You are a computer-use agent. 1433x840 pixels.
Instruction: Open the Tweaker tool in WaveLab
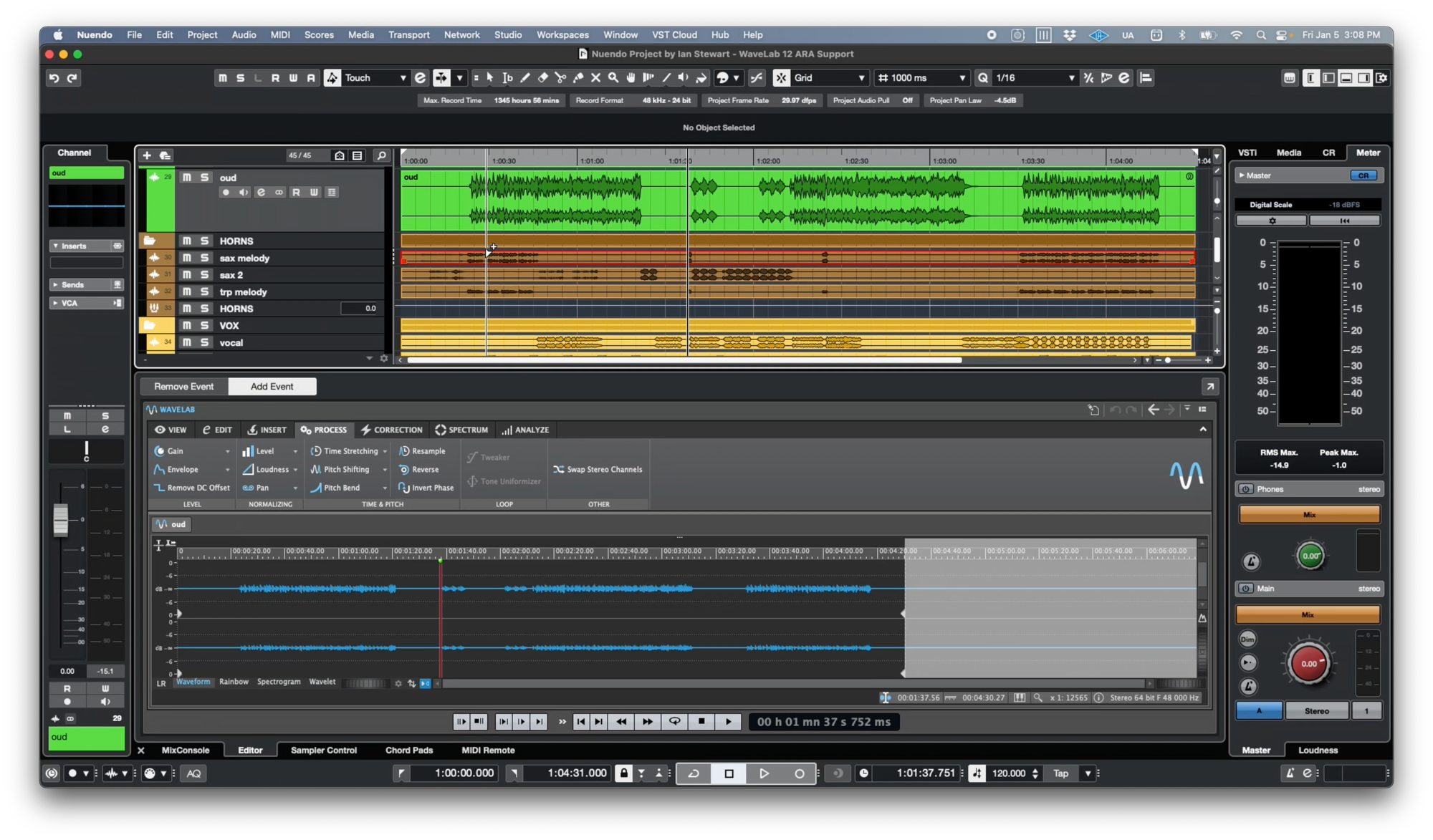[x=496, y=457]
